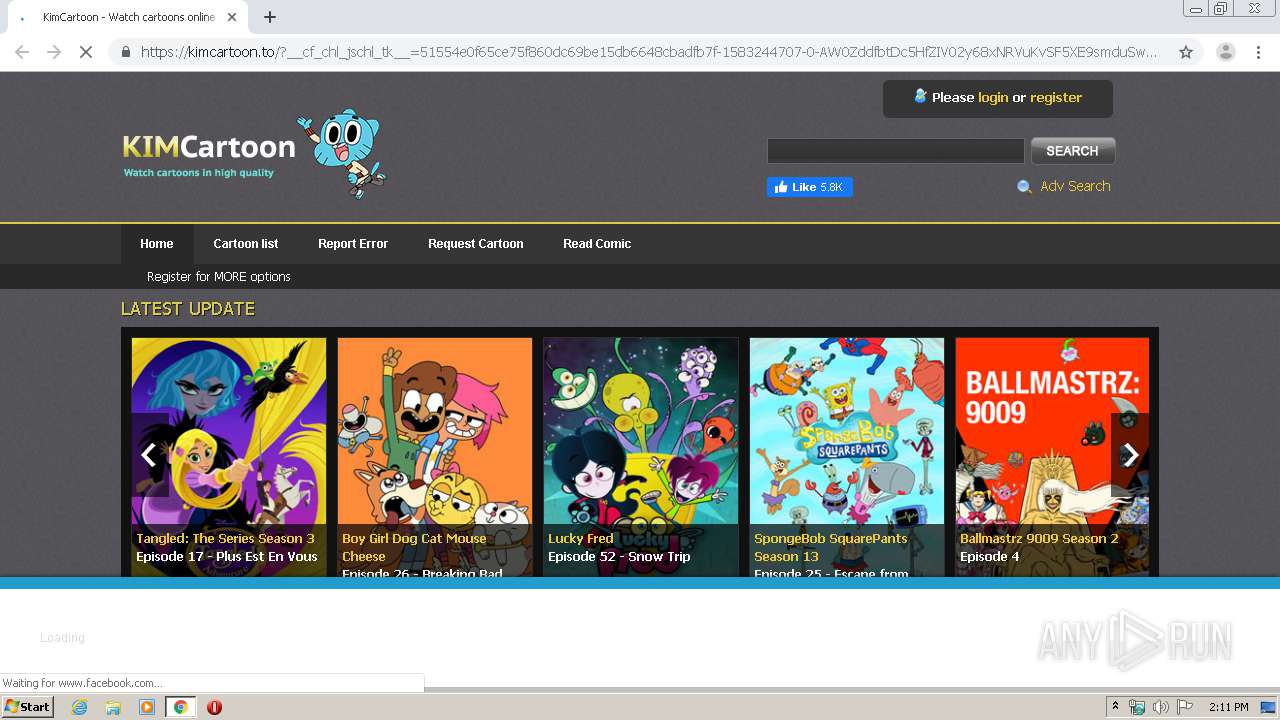Click the Facebook Like button
Screen dimensions: 1280x720
809,187
